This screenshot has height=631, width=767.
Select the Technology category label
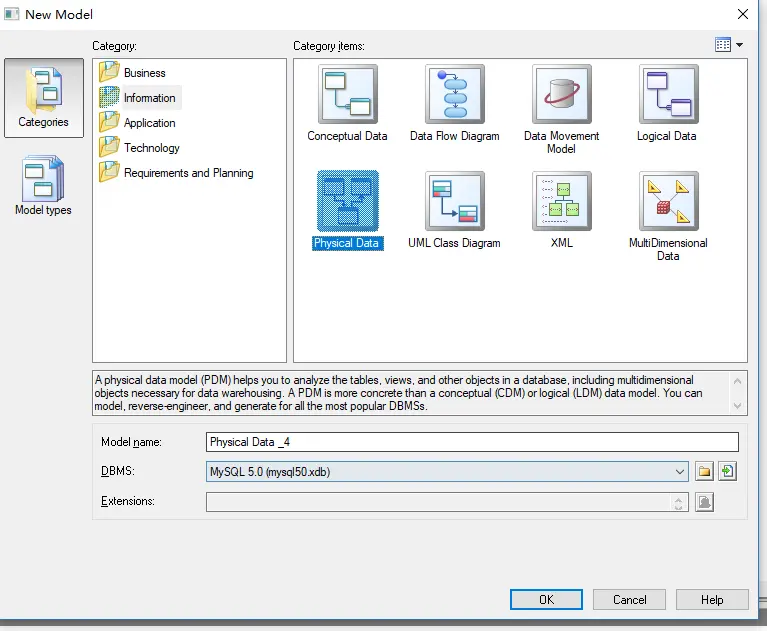click(x=152, y=148)
